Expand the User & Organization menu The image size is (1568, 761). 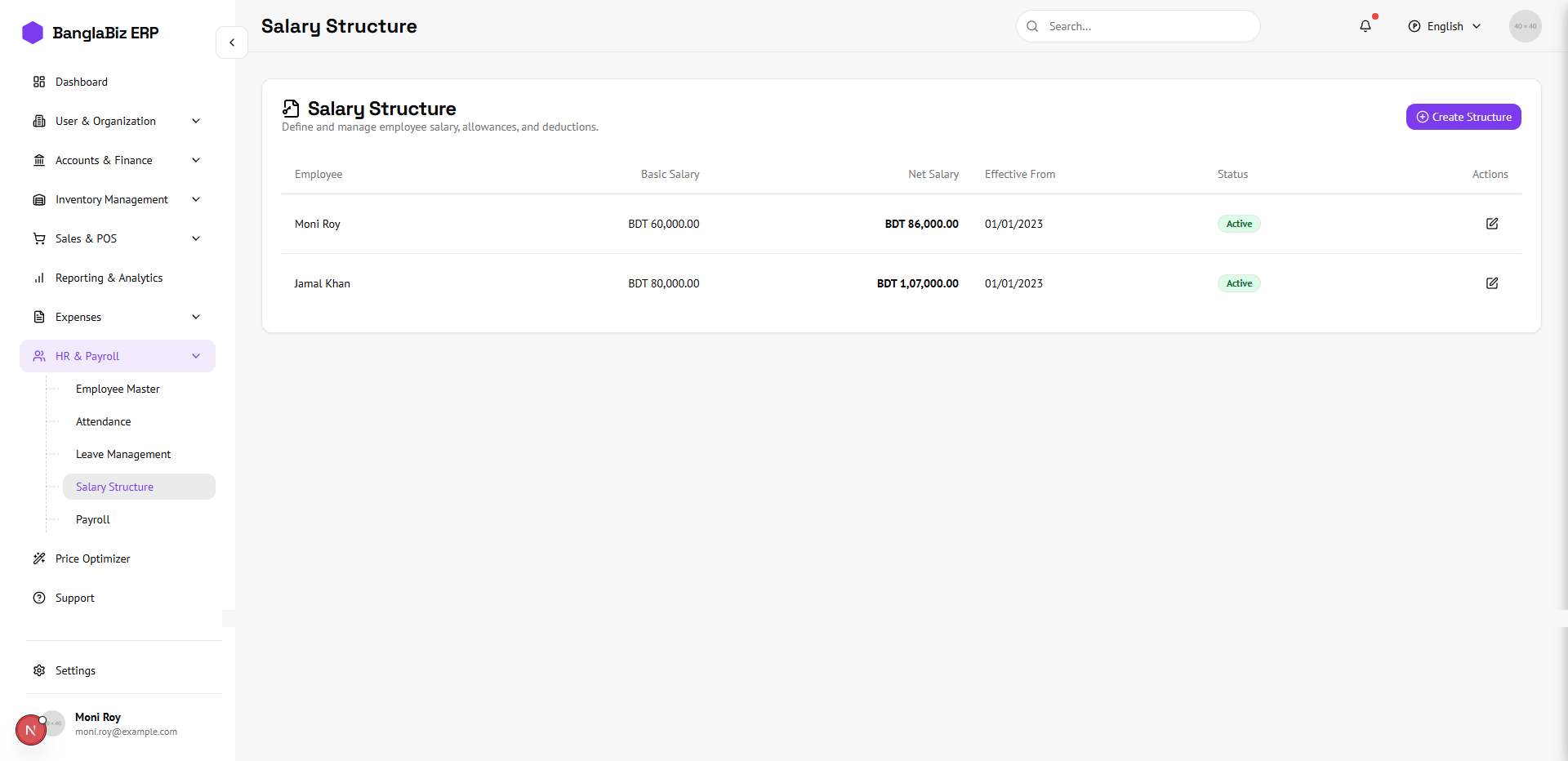[x=117, y=121]
